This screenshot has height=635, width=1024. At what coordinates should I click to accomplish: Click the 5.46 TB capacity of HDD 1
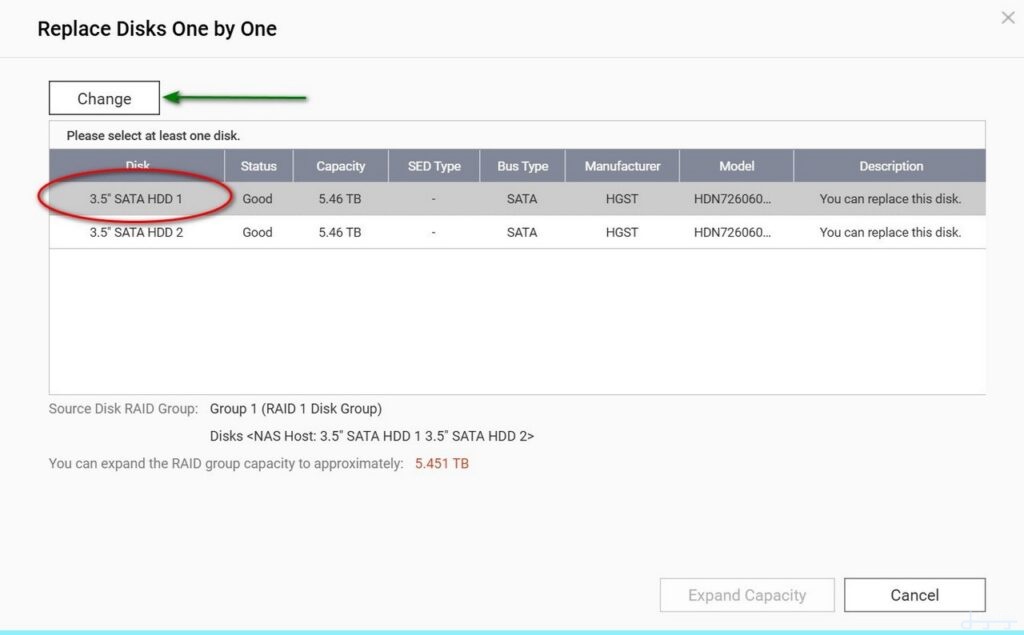340,199
